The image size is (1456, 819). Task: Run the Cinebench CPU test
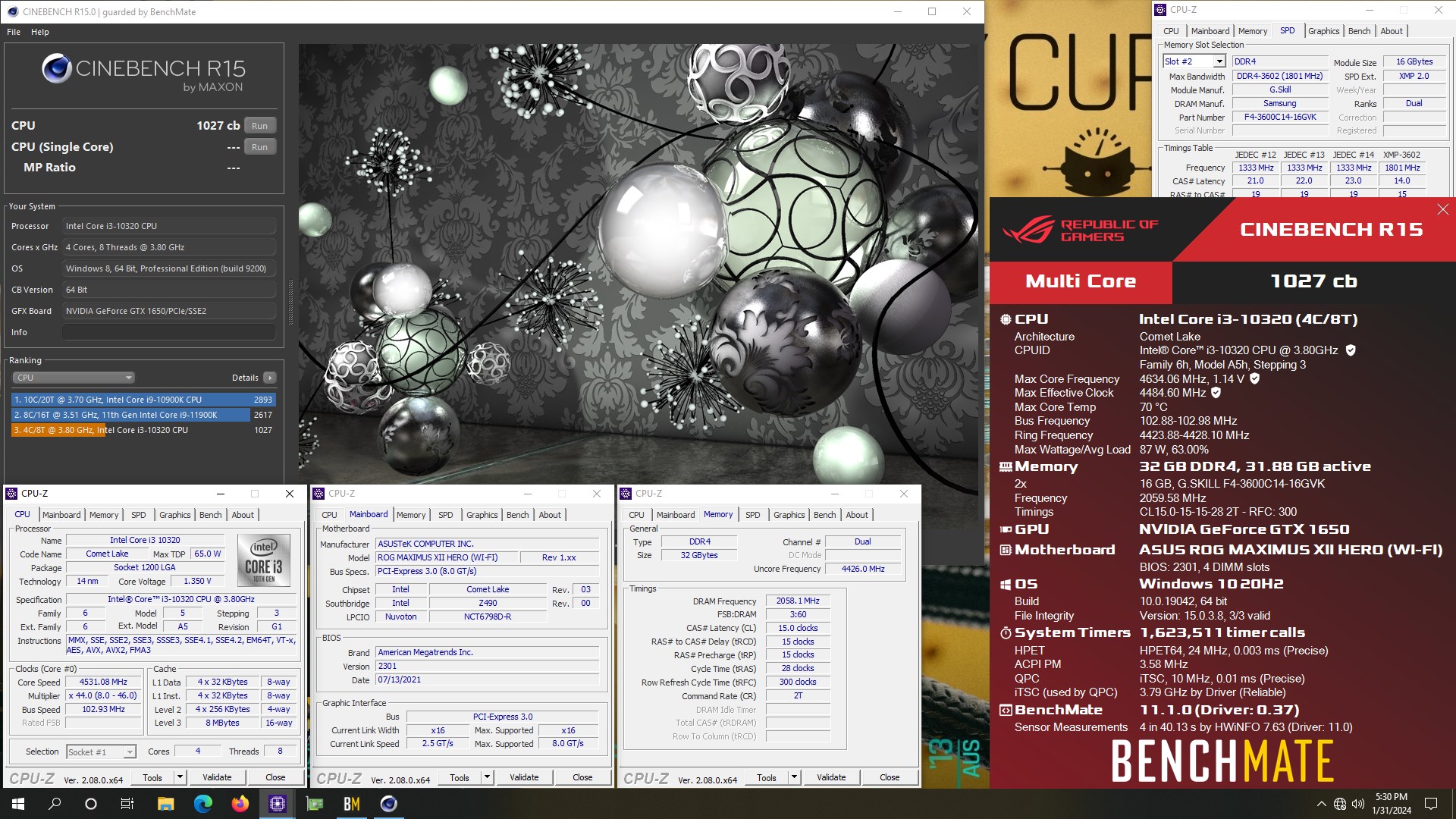click(x=259, y=126)
